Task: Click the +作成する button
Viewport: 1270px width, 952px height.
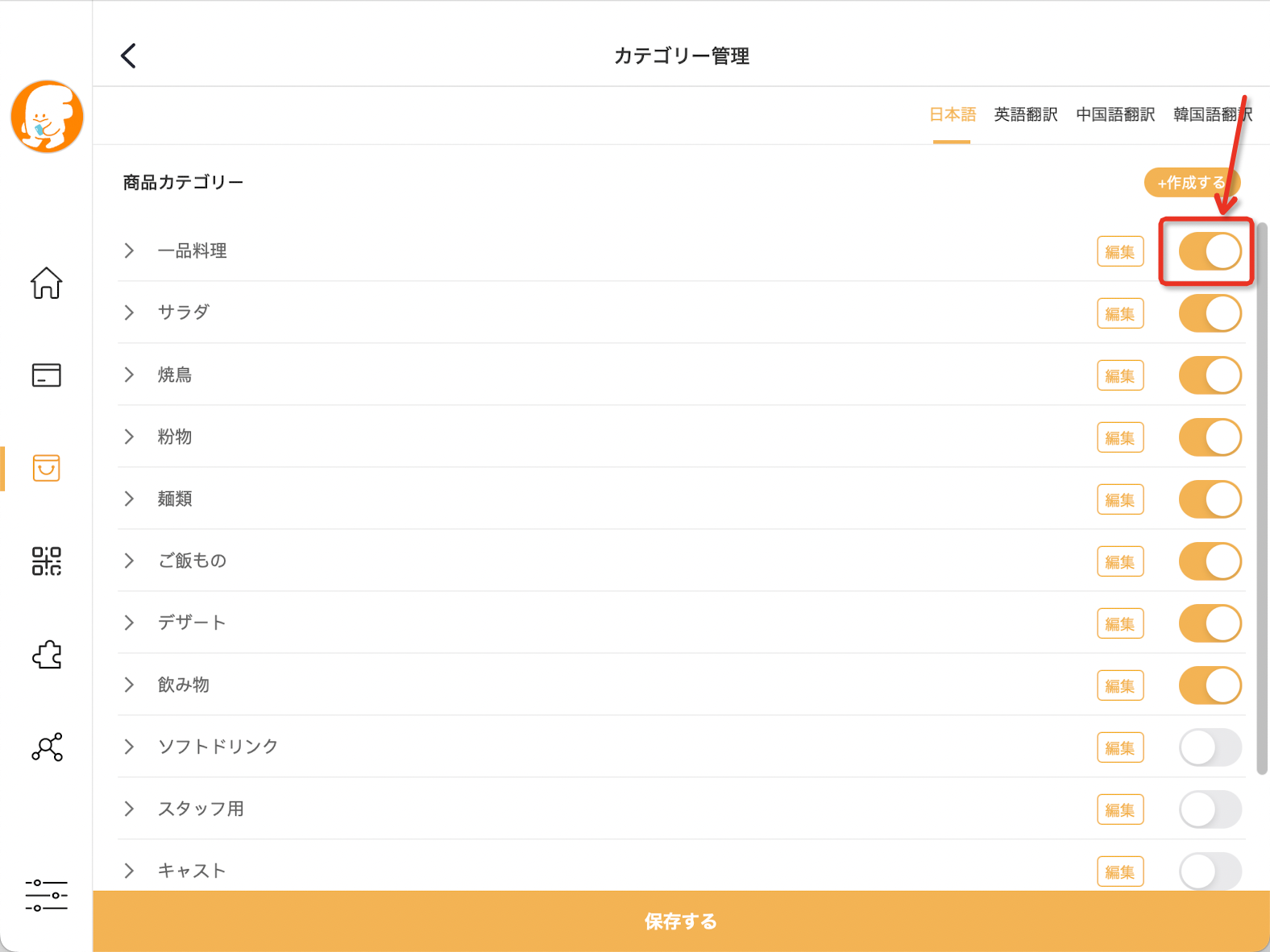Action: point(1192,183)
